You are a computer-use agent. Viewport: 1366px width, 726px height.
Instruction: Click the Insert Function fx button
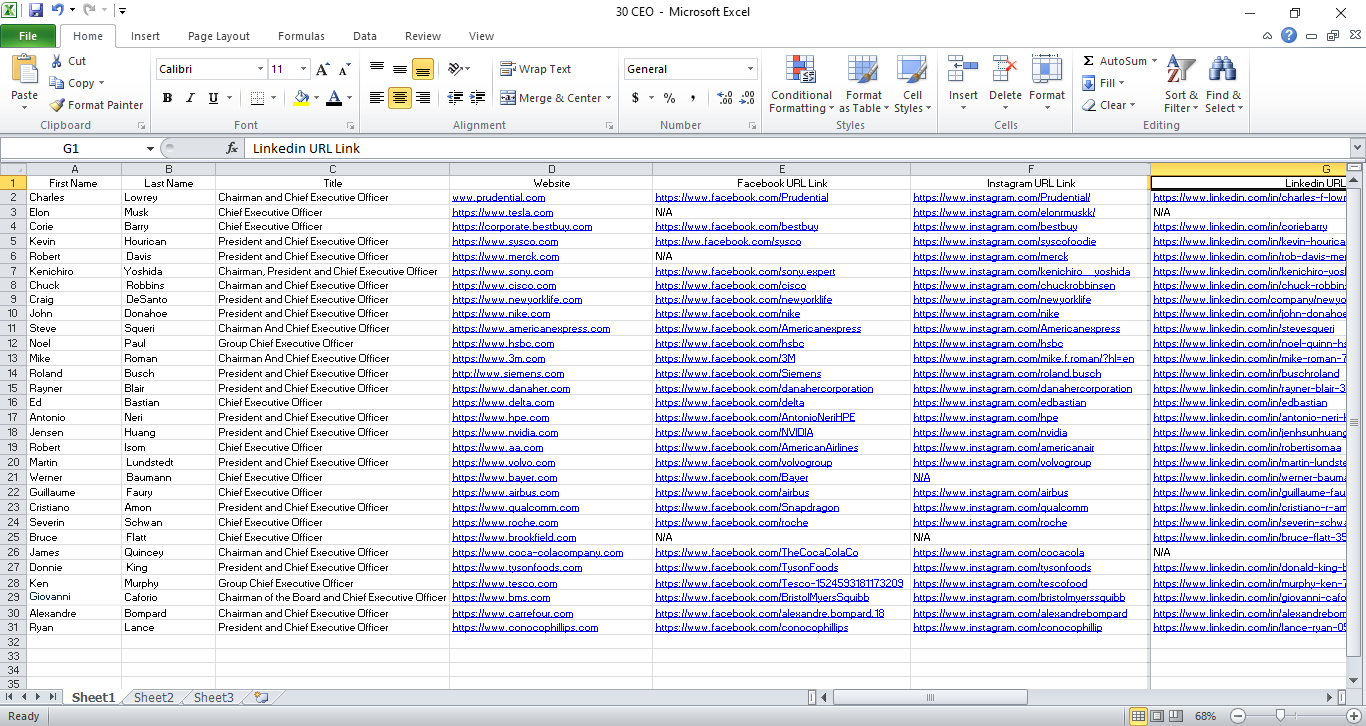[x=232, y=148]
